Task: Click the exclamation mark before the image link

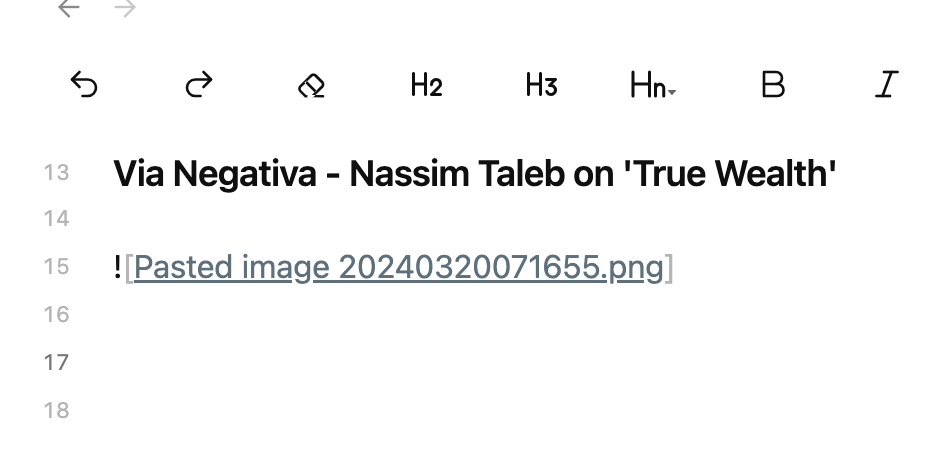Action: point(117,266)
